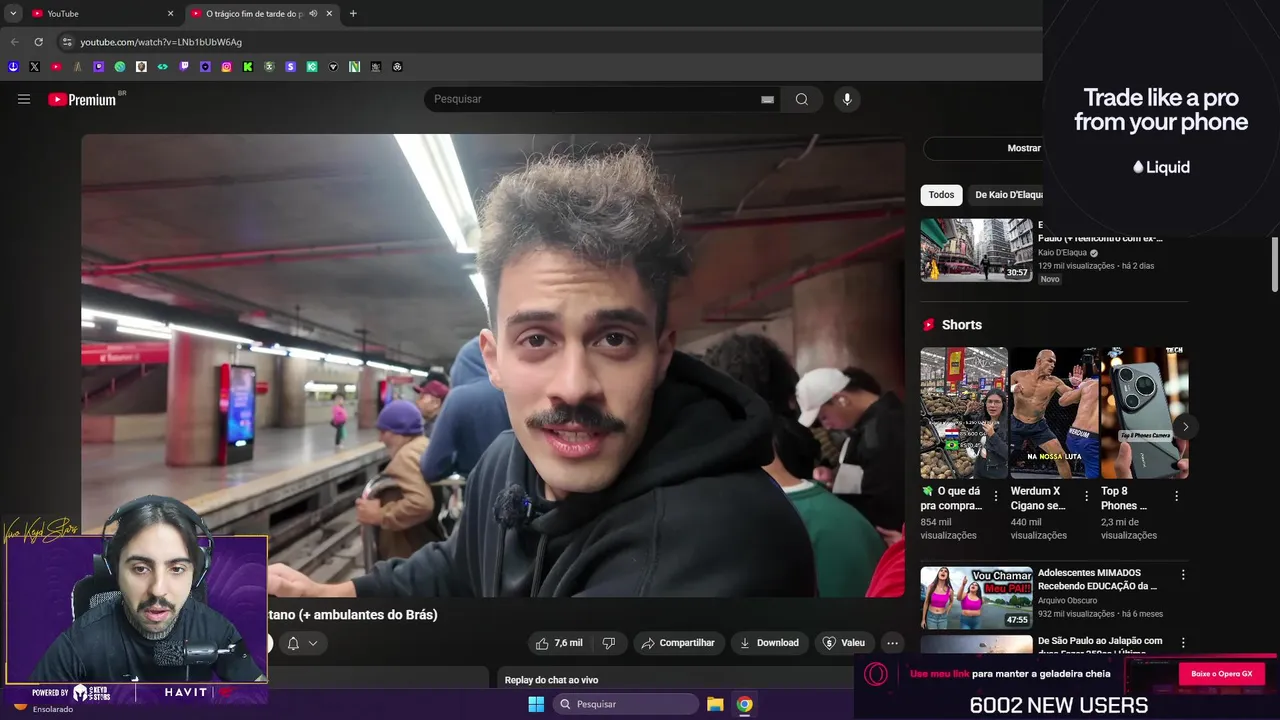Open notification bell dropdown for channel
The height and width of the screenshot is (720, 1280).
pos(302,643)
